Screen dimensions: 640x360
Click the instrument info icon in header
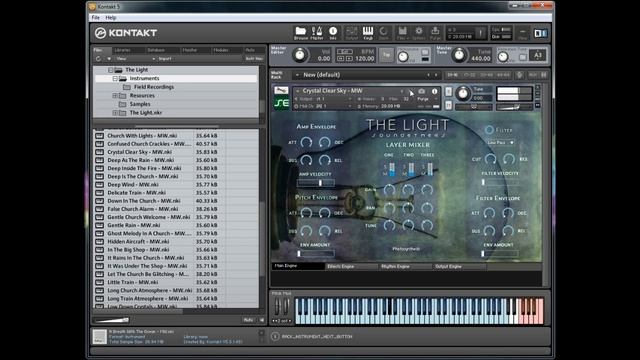(x=435, y=91)
